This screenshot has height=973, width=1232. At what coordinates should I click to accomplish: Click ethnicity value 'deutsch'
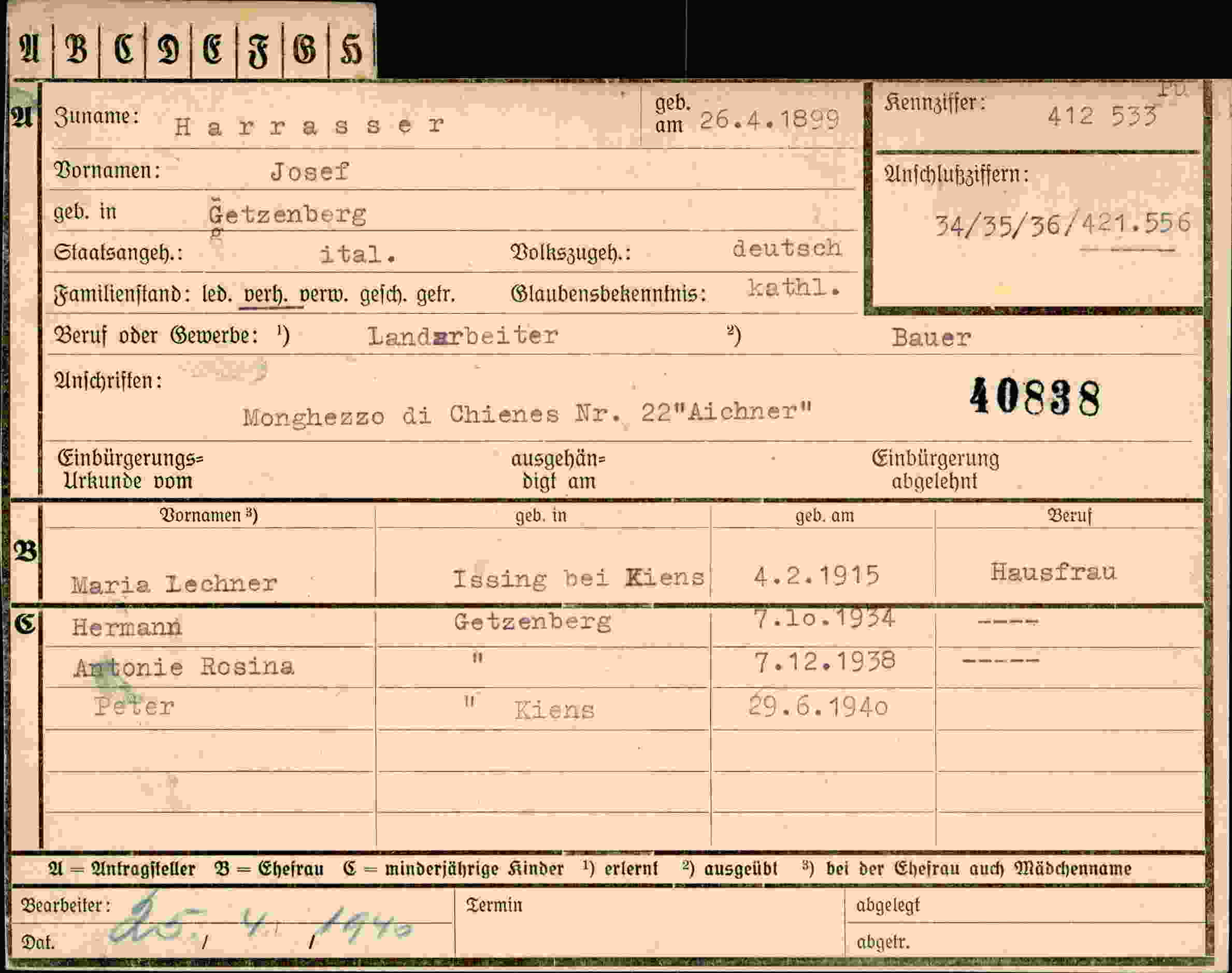click(786, 248)
